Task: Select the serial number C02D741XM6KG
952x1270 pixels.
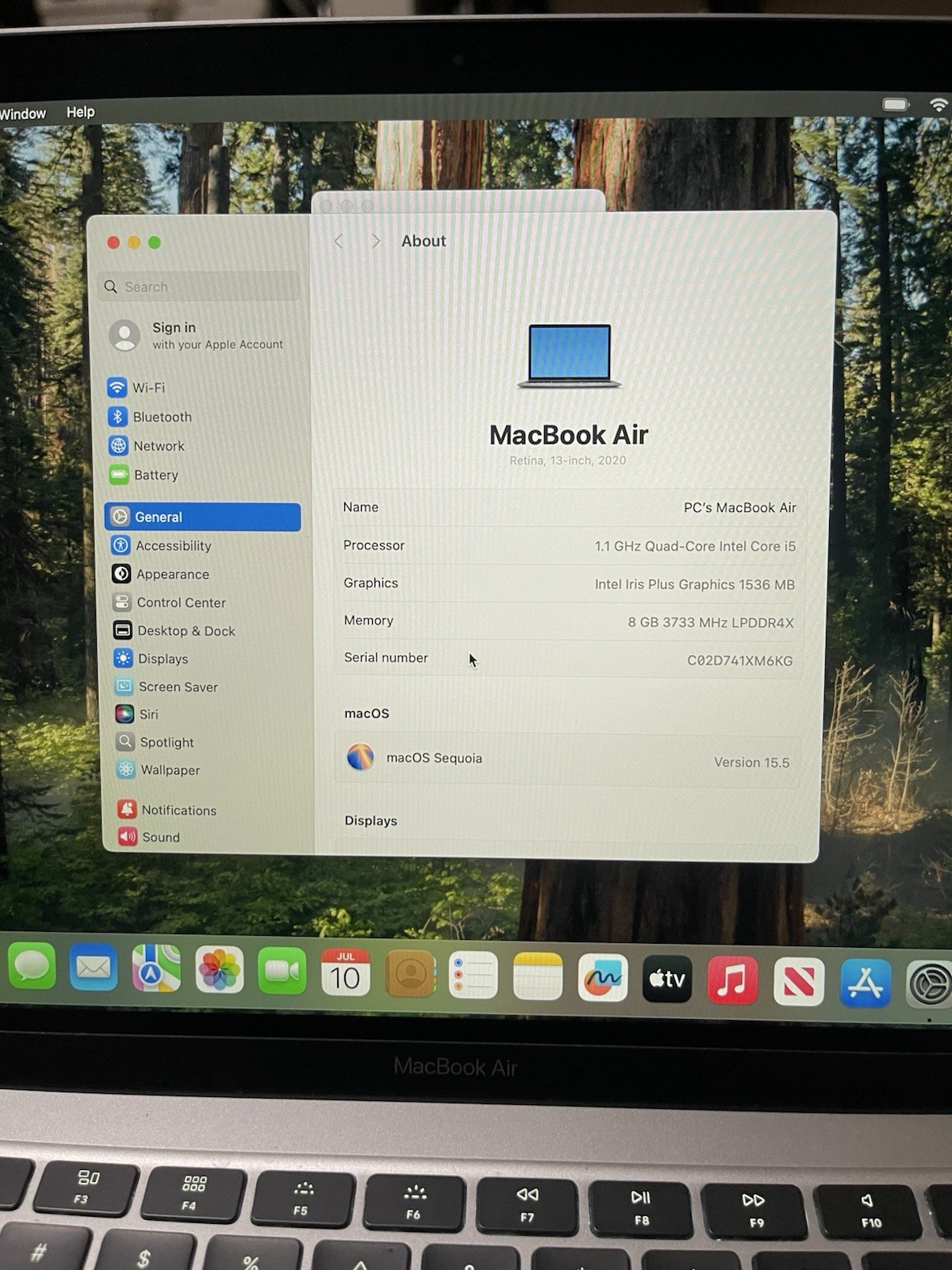Action: [x=740, y=660]
